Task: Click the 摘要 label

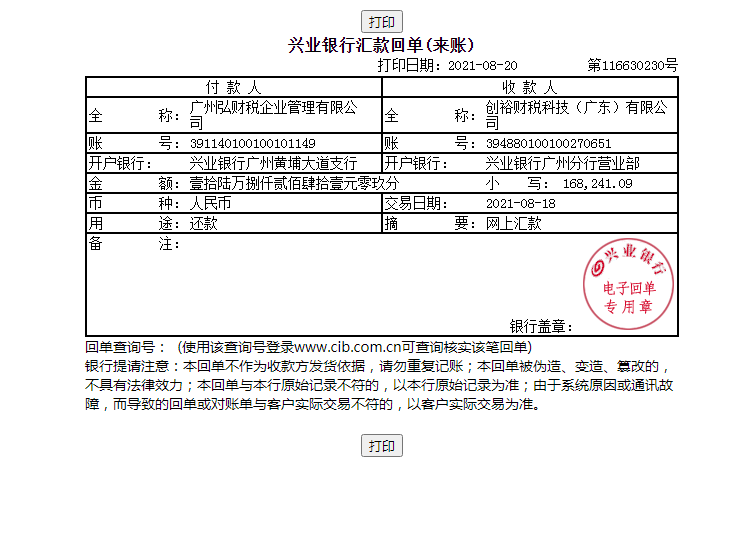Action: pyautogui.click(x=430, y=224)
